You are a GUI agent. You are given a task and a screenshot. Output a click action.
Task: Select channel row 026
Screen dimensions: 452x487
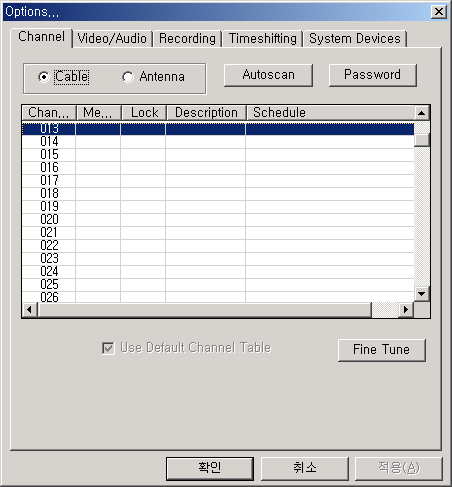point(218,297)
